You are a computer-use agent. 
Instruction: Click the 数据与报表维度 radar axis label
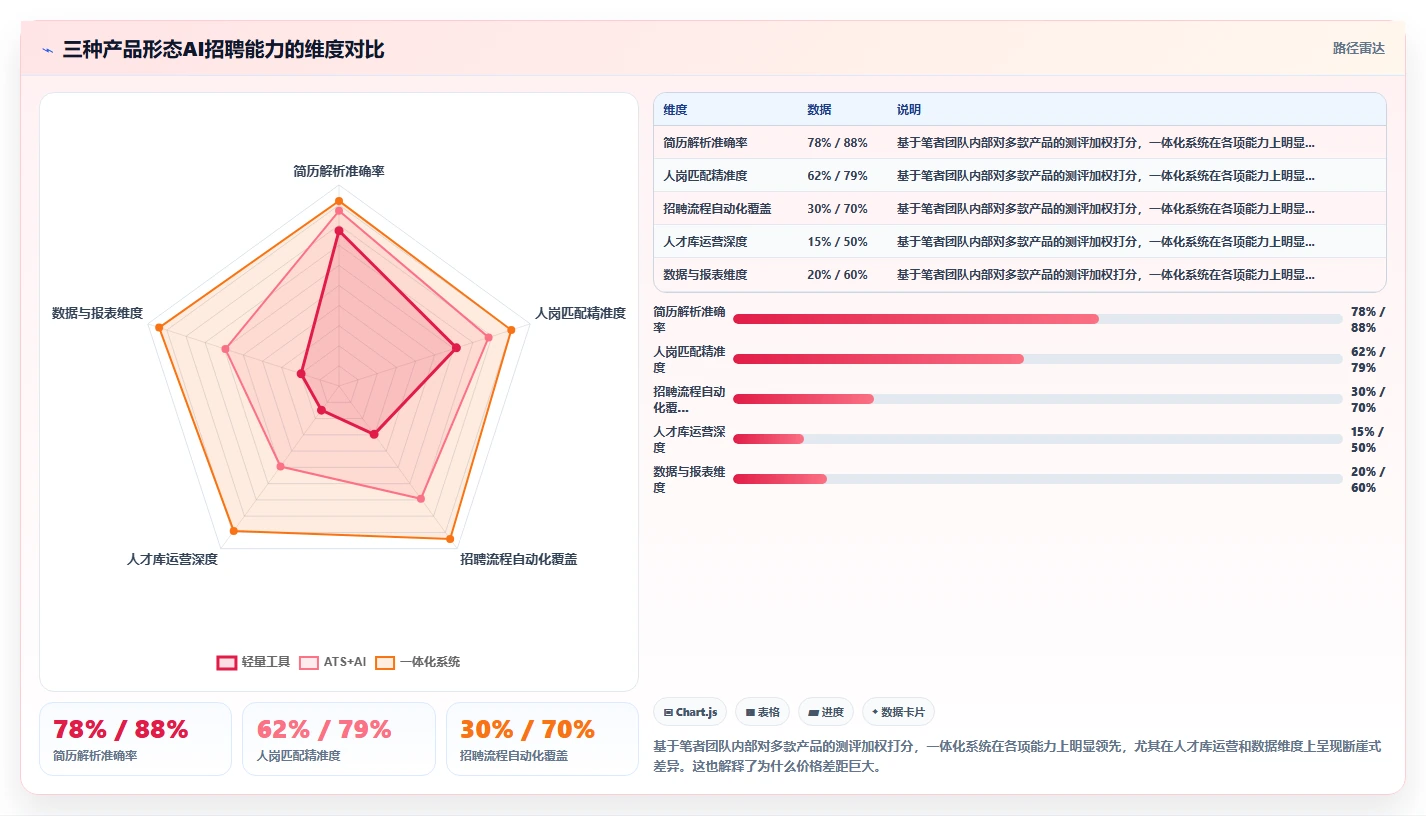click(97, 314)
